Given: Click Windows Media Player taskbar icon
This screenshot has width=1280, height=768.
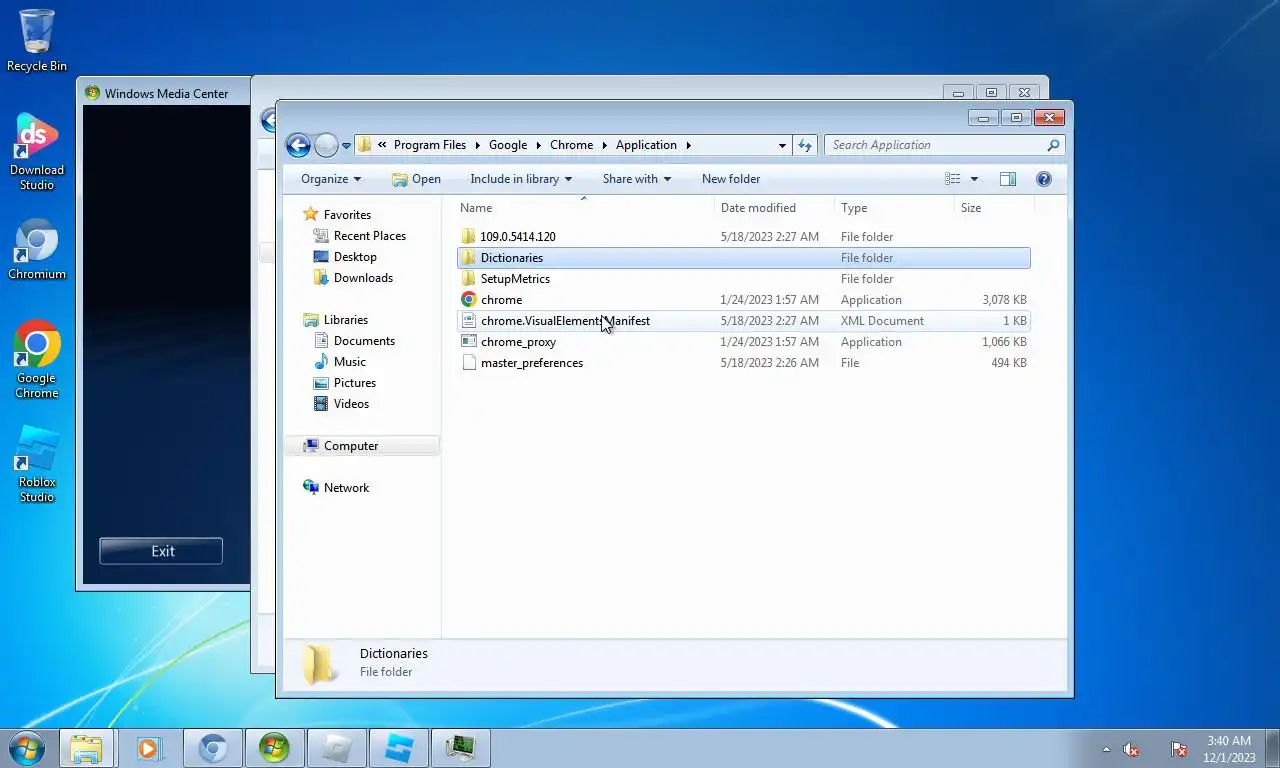Looking at the screenshot, I should pos(149,748).
